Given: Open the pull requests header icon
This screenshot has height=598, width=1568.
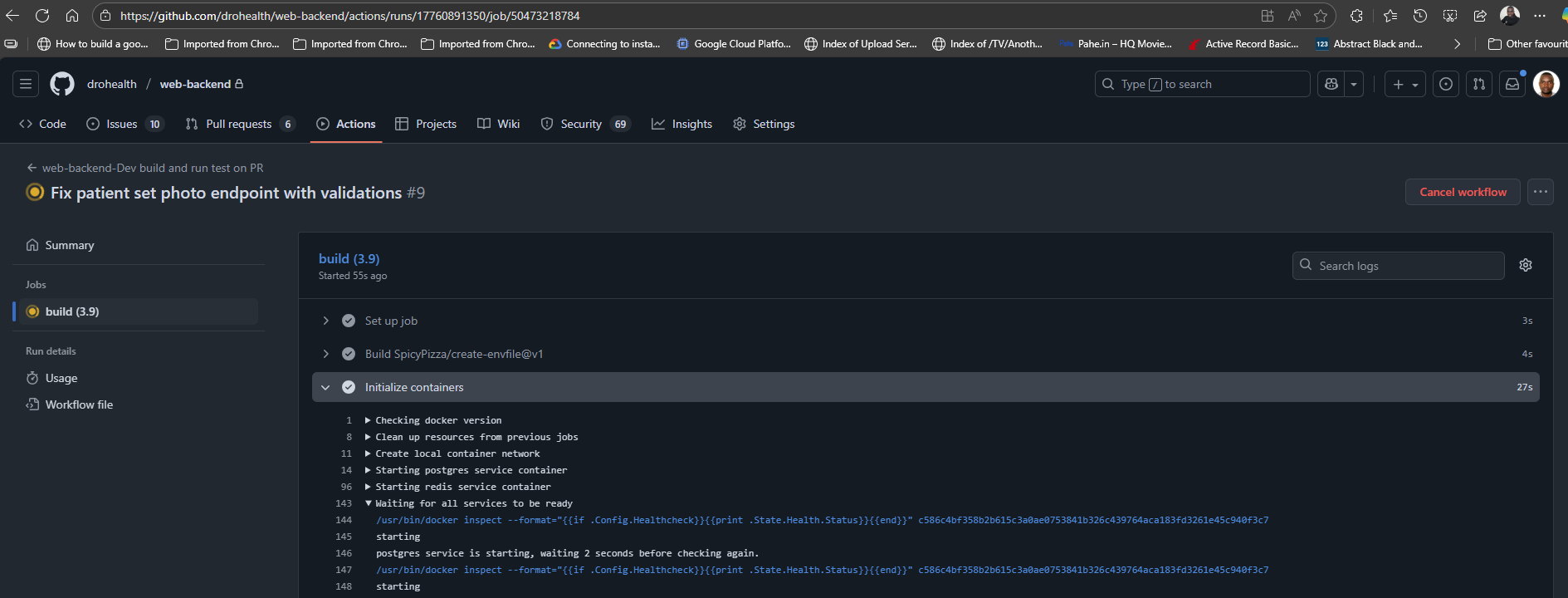Looking at the screenshot, I should click(1479, 84).
